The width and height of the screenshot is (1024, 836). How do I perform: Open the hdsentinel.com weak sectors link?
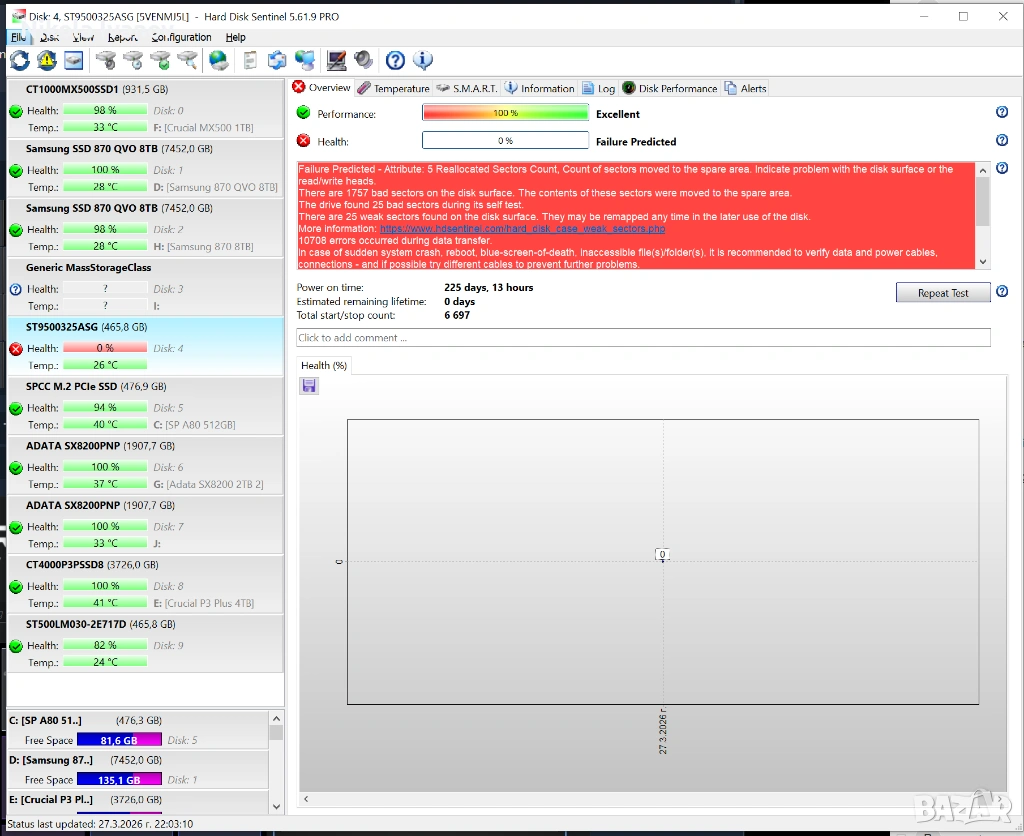[x=522, y=229]
